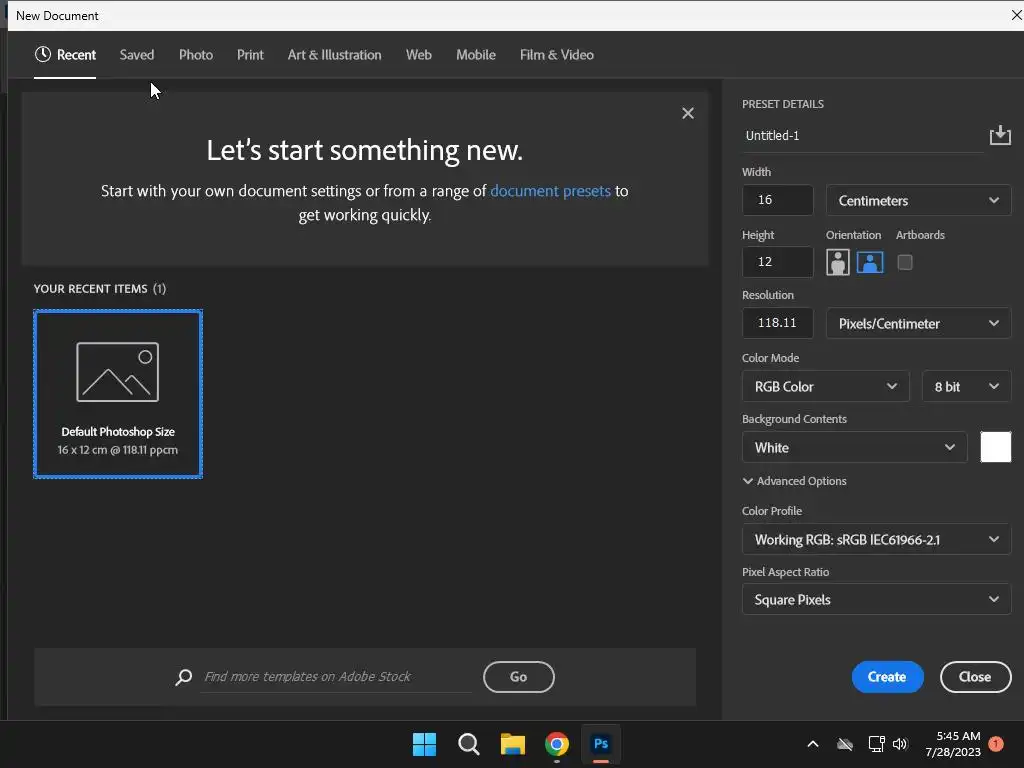Screen dimensions: 1024x768
Task: Switch to the Recent tab
Action: click(x=65, y=55)
